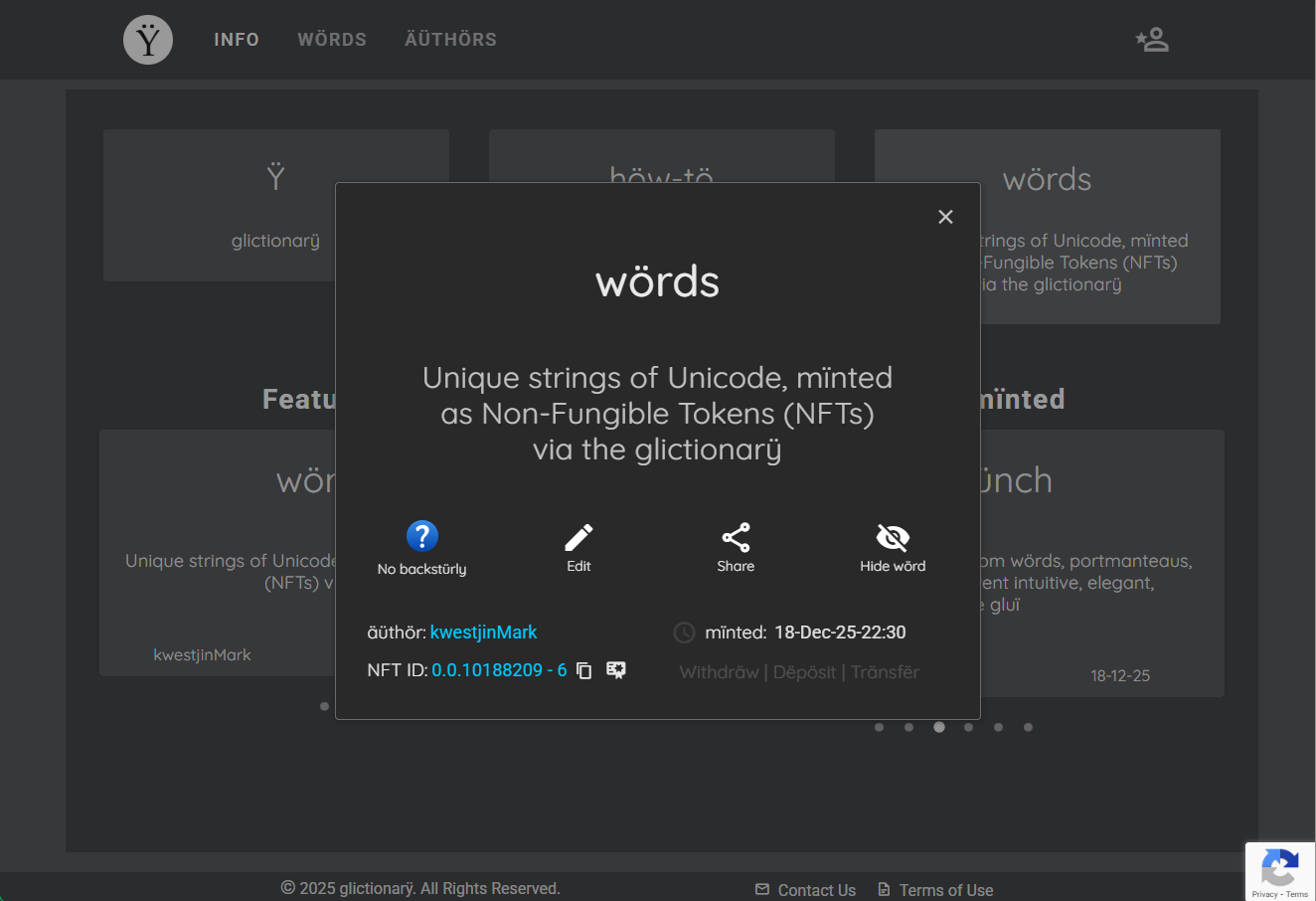Click the clock icon beside minted date

pos(684,632)
